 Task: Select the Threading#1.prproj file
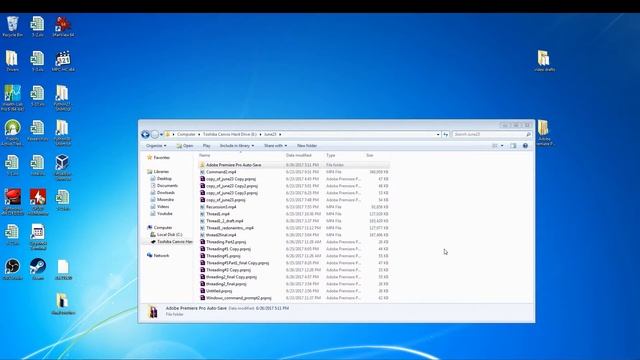point(223,256)
